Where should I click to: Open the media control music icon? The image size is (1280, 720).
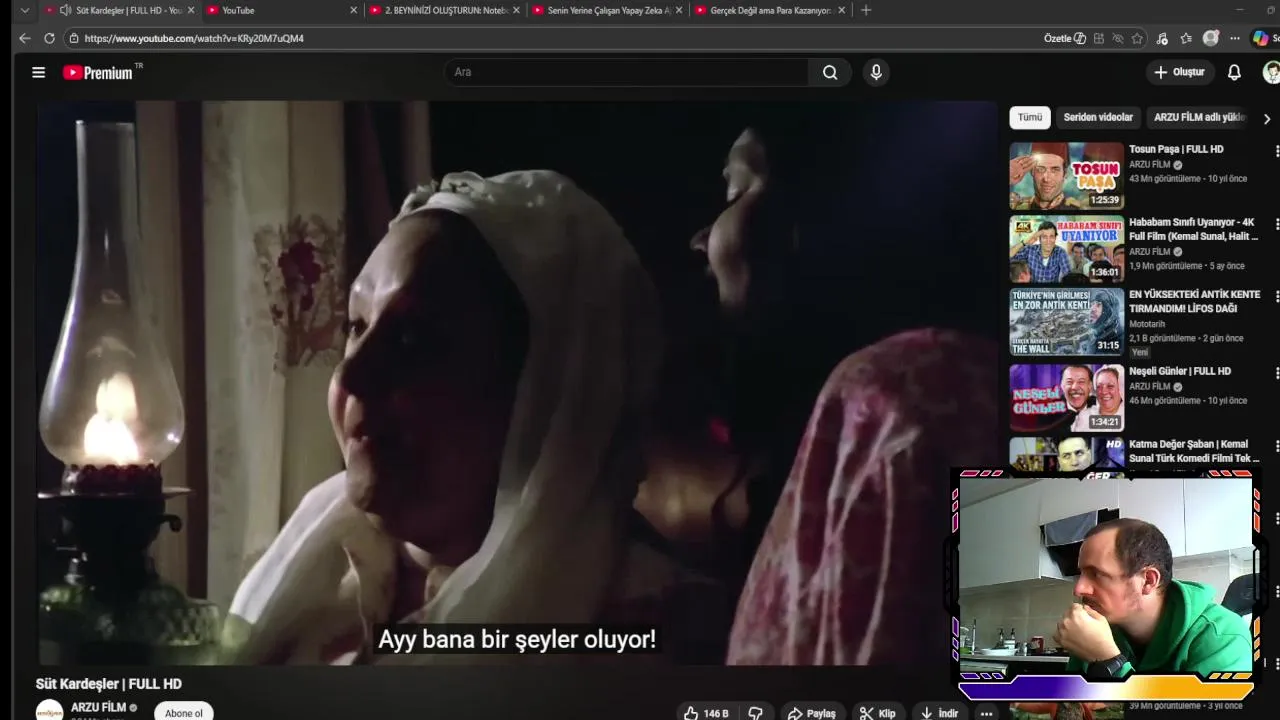click(x=1162, y=38)
